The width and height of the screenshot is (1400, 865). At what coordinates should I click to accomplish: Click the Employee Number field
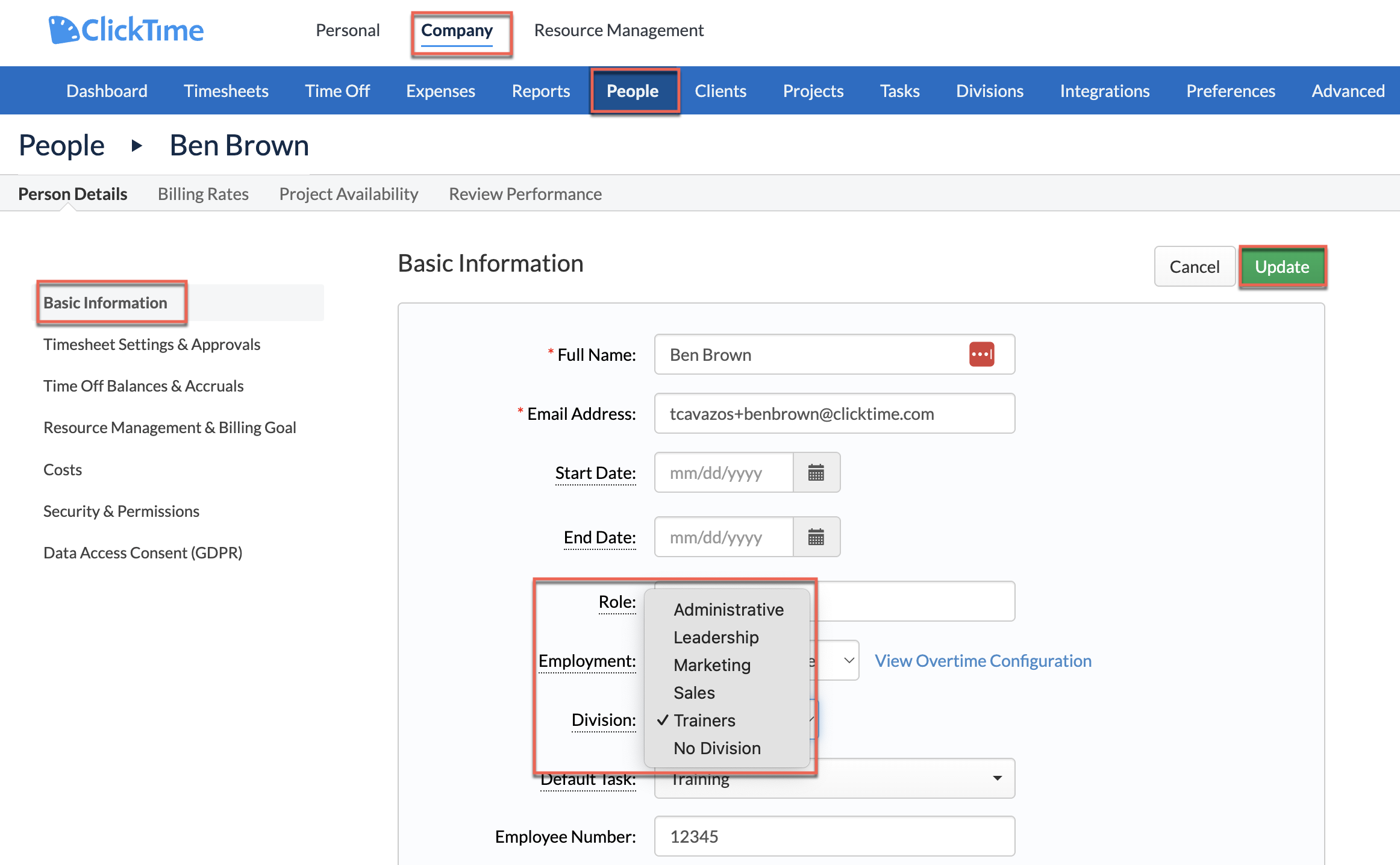834,836
